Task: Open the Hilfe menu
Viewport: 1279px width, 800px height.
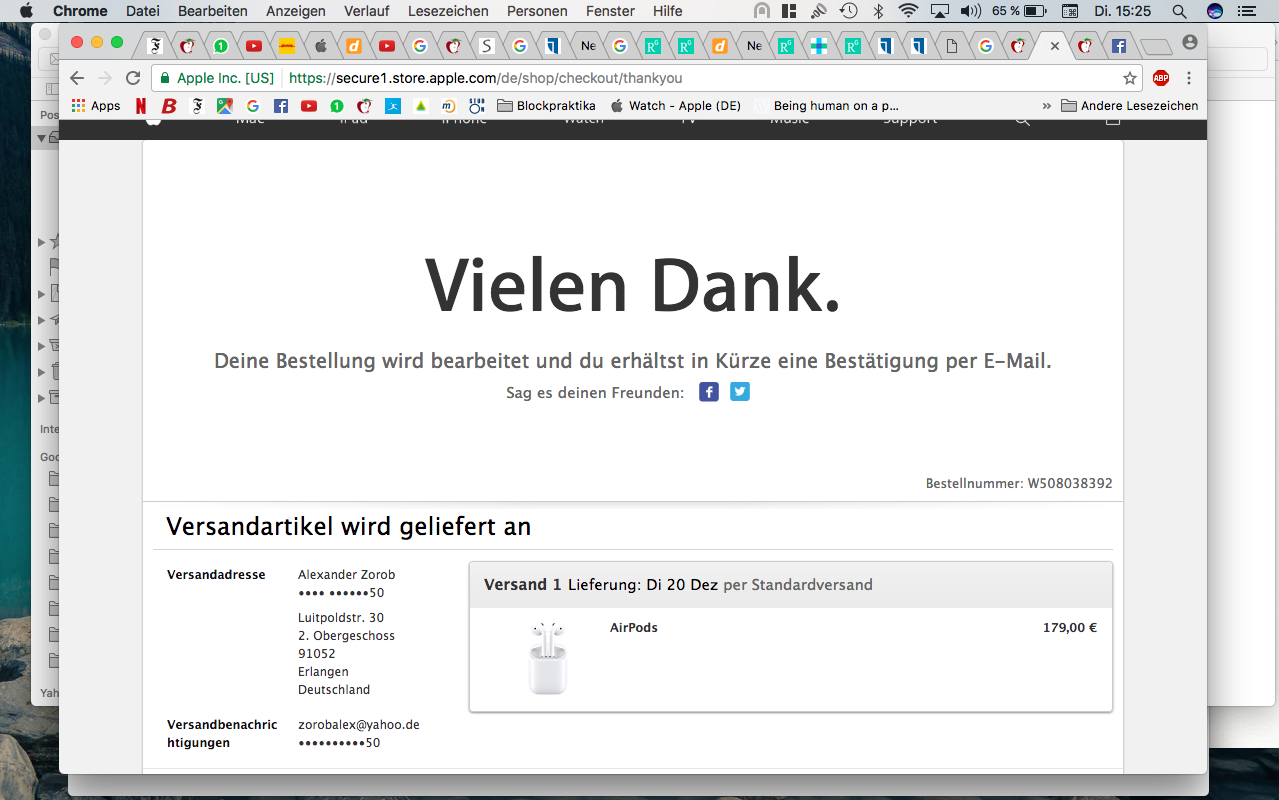Action: click(668, 11)
